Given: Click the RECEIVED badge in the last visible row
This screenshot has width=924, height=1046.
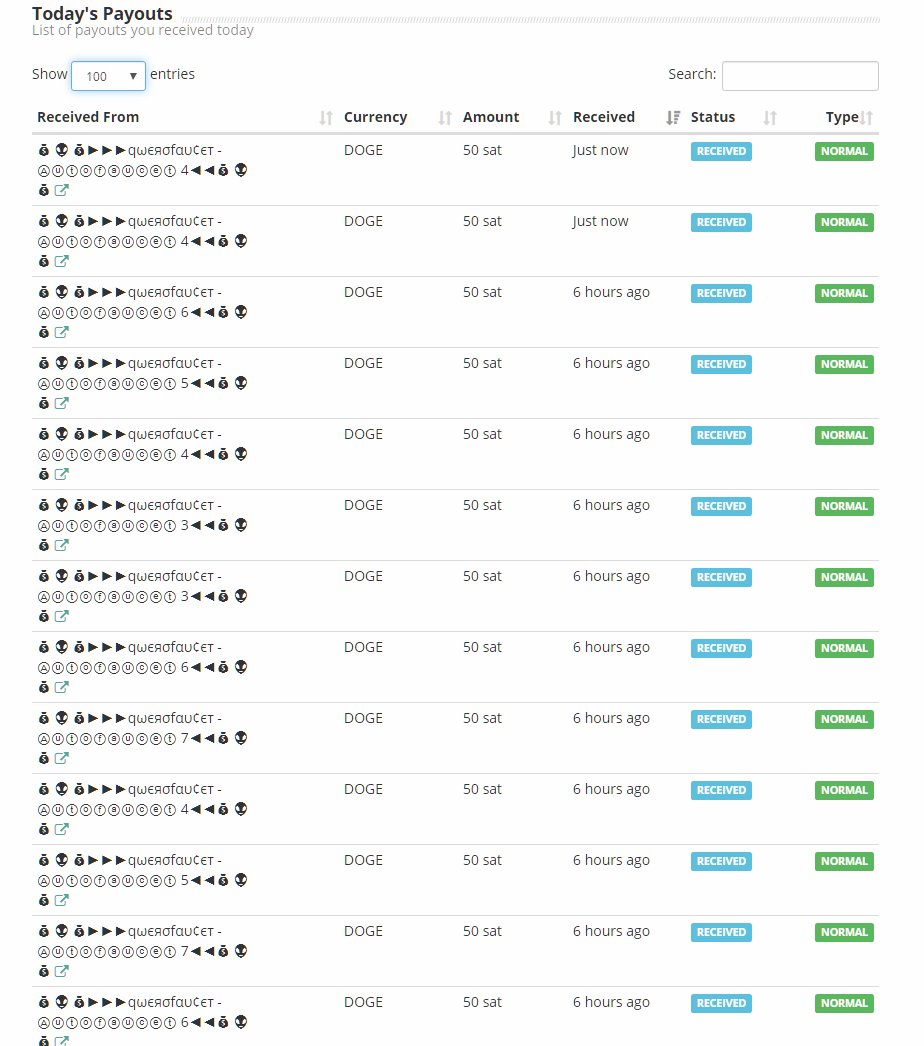Looking at the screenshot, I should coord(721,1004).
